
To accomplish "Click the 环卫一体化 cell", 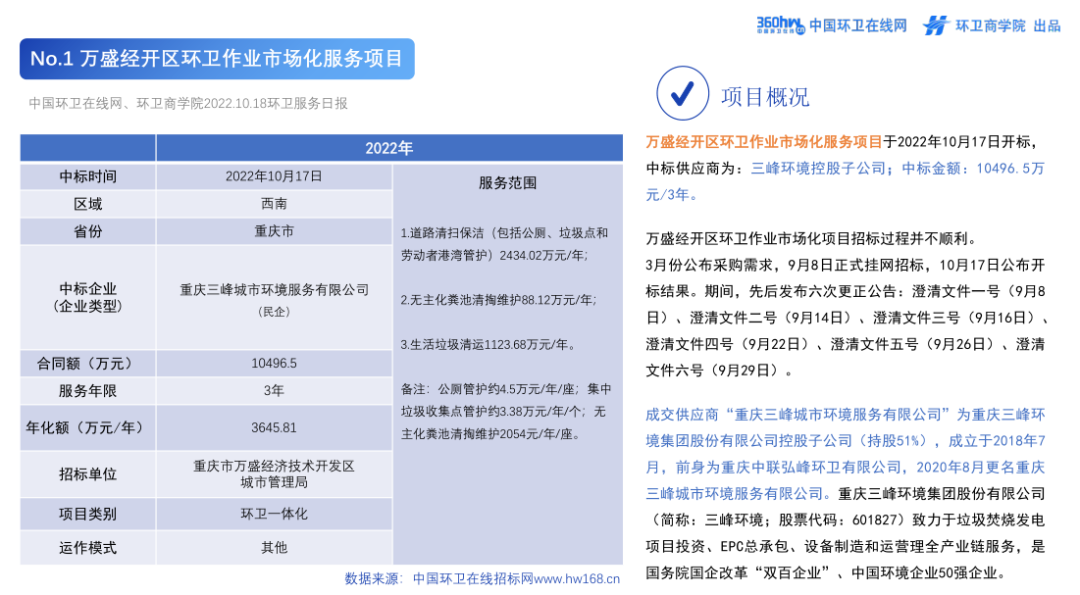I will pyautogui.click(x=273, y=514).
